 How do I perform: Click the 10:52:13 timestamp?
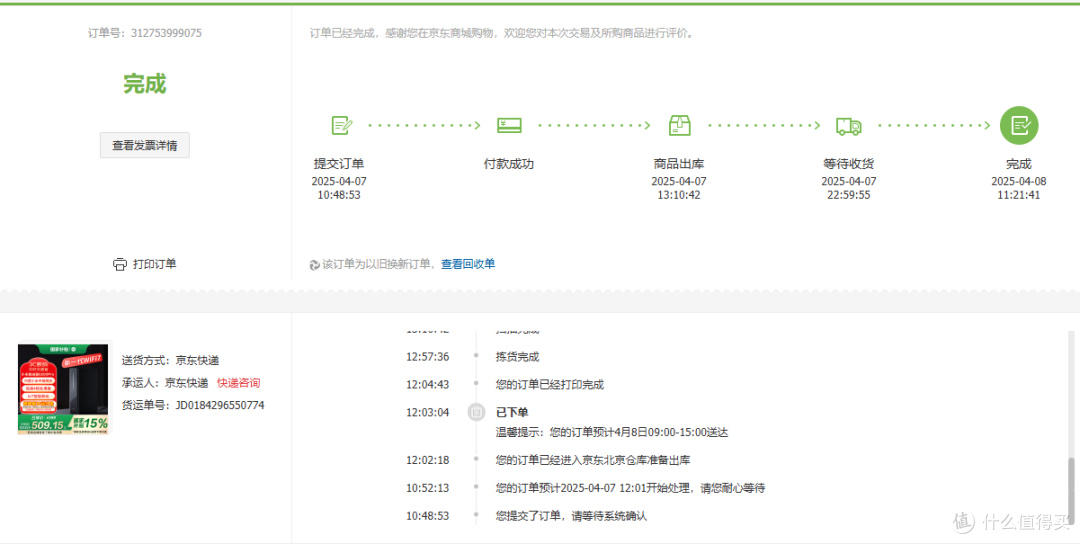(x=427, y=488)
